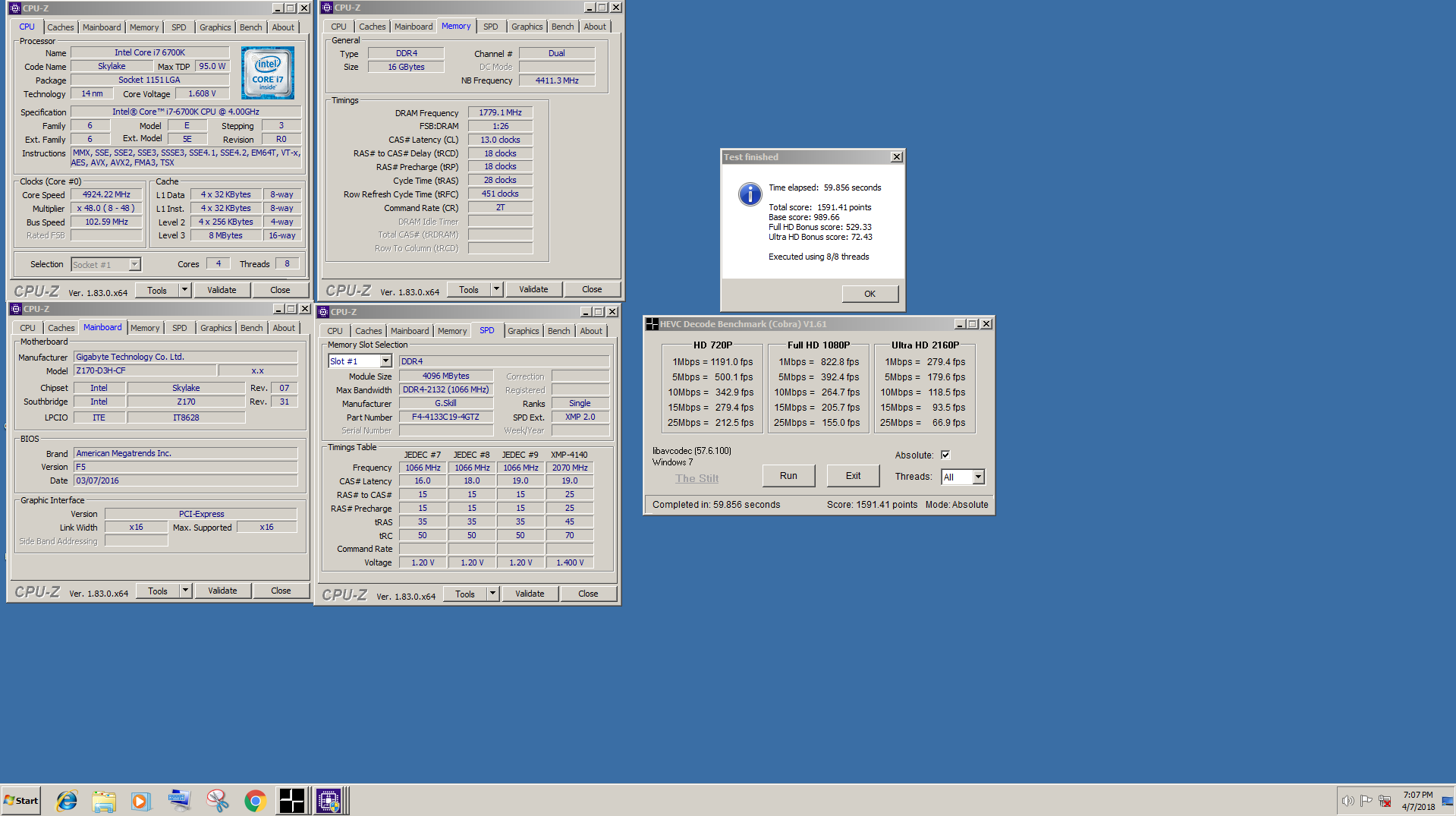Click the CPU-Z icon in the SPD window title bar
This screenshot has width=1456, height=816.
tap(323, 312)
